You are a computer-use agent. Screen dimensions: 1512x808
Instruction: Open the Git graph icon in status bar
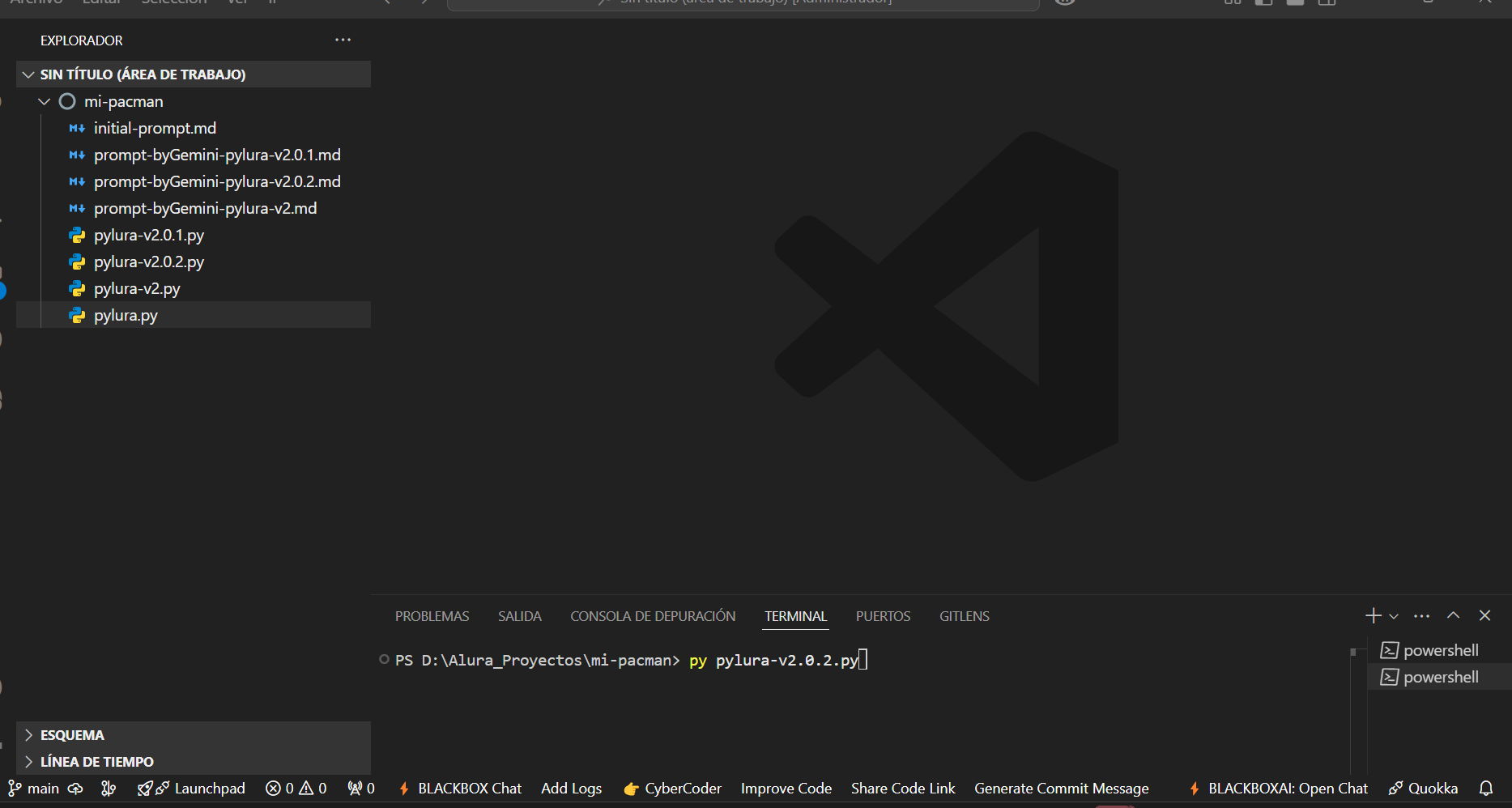(x=109, y=789)
